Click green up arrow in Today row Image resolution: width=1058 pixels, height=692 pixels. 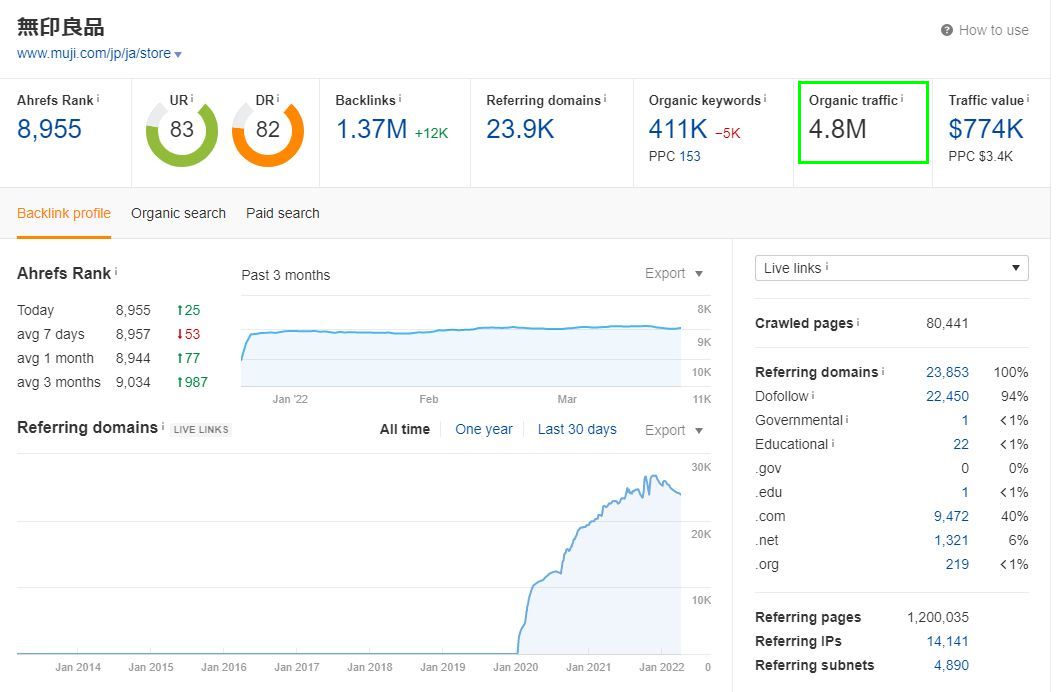click(x=180, y=310)
